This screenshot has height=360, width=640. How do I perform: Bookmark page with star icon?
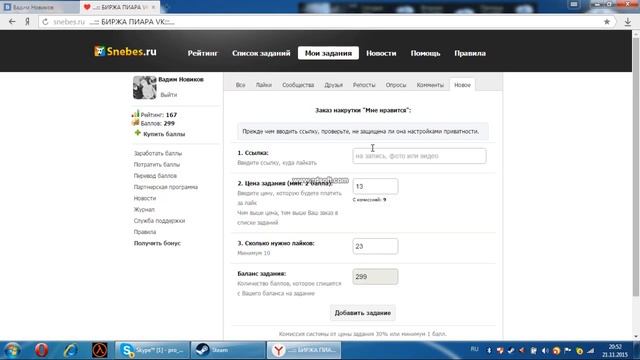point(607,22)
